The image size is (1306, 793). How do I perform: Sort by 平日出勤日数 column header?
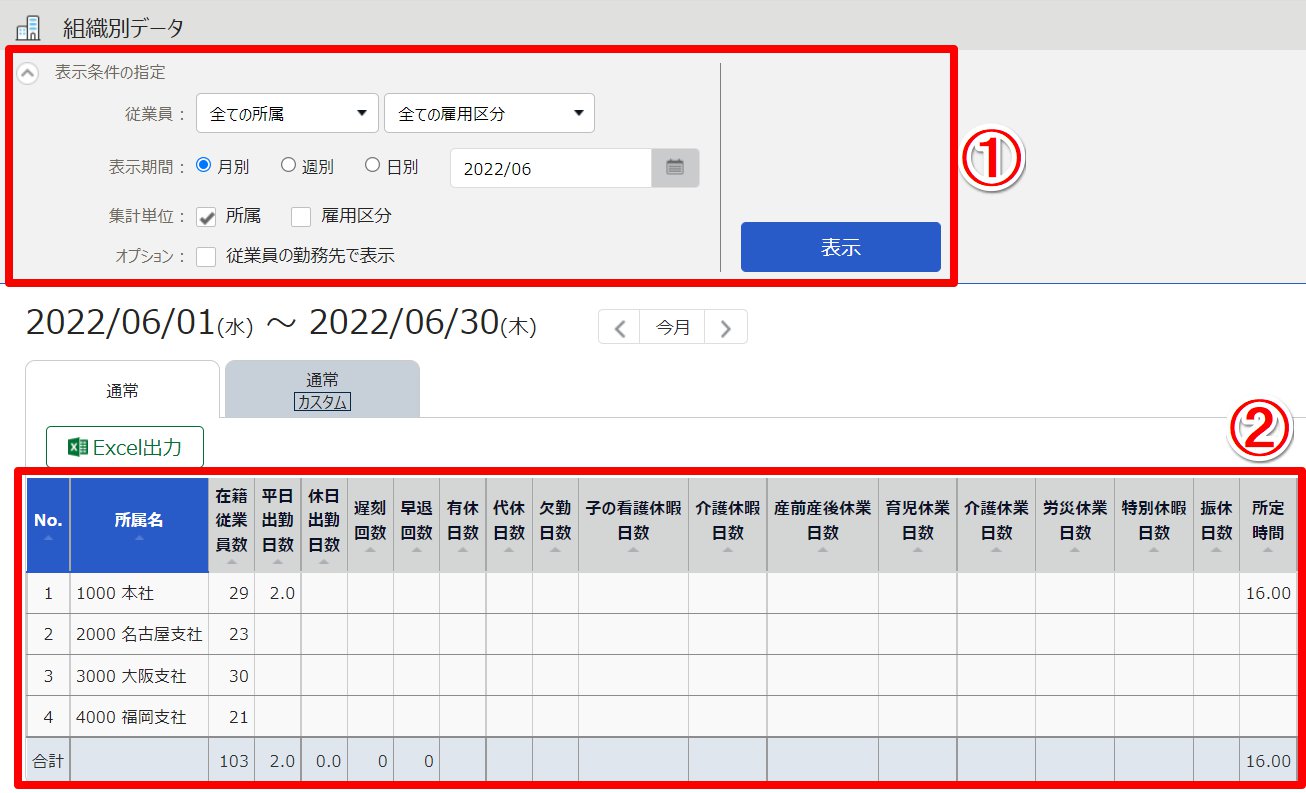(x=278, y=525)
